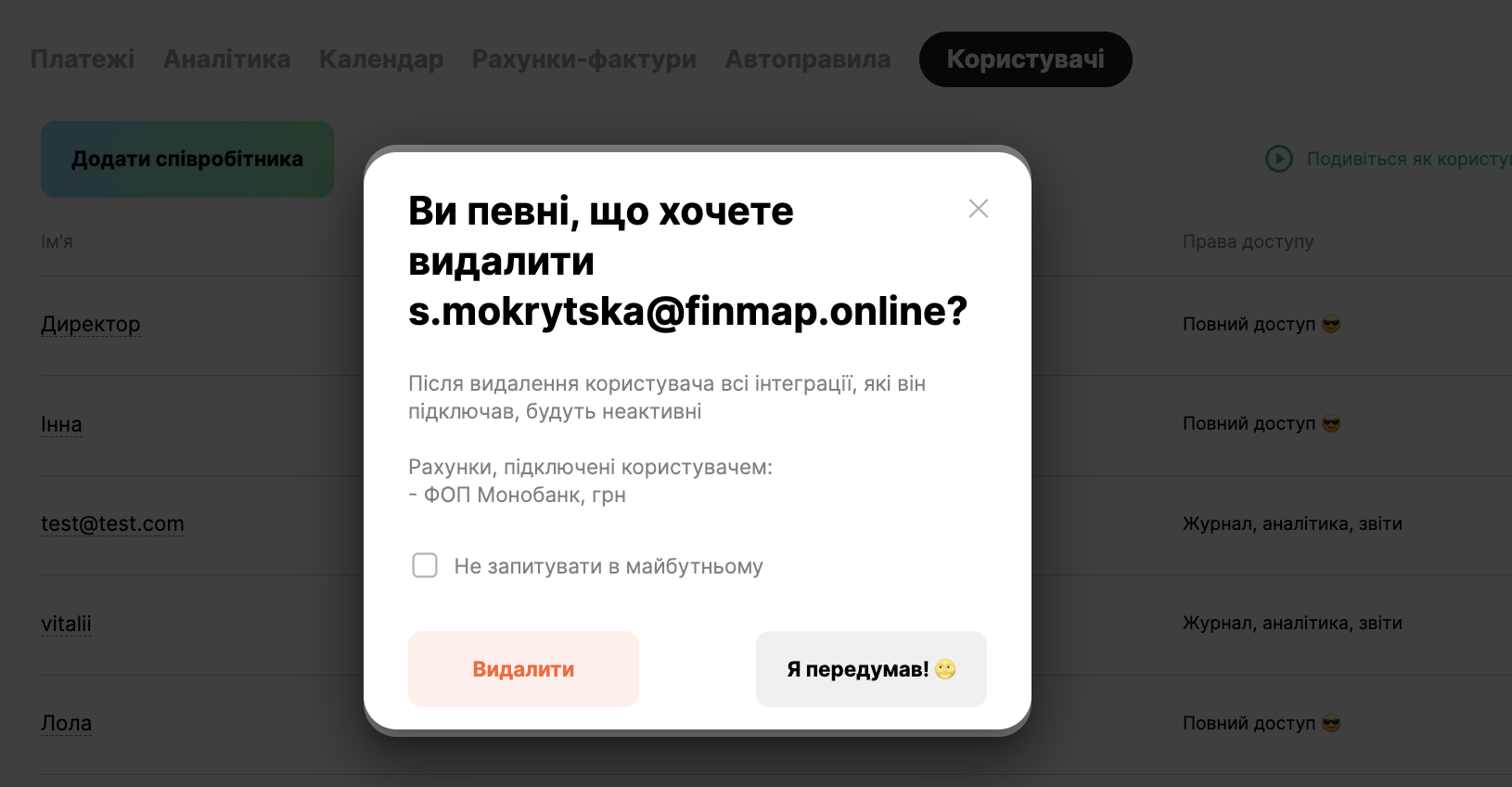
Task: Tick 'Не запитувати в майбутньому' checkbox
Action: coord(425,565)
